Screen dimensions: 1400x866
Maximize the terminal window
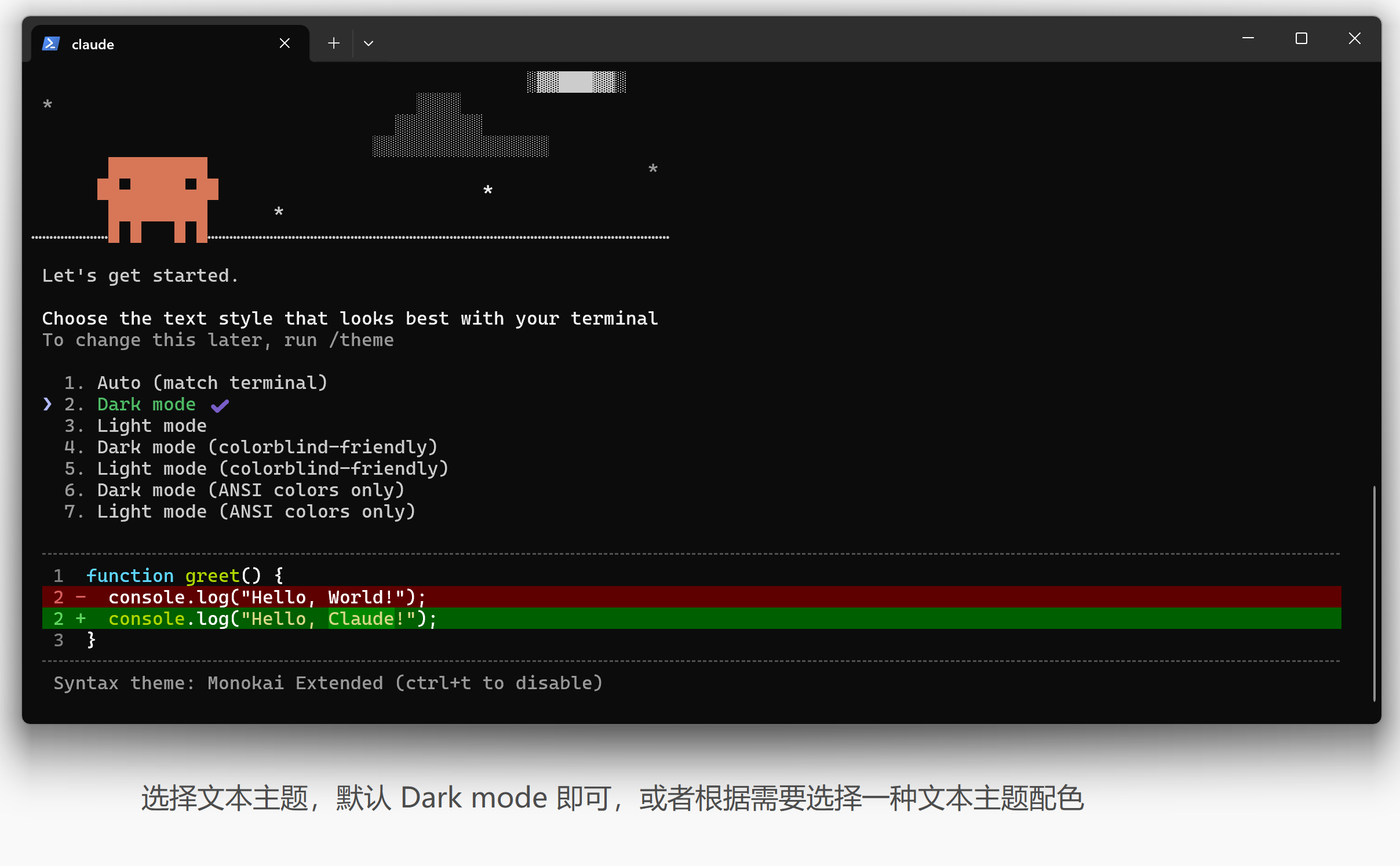1301,38
